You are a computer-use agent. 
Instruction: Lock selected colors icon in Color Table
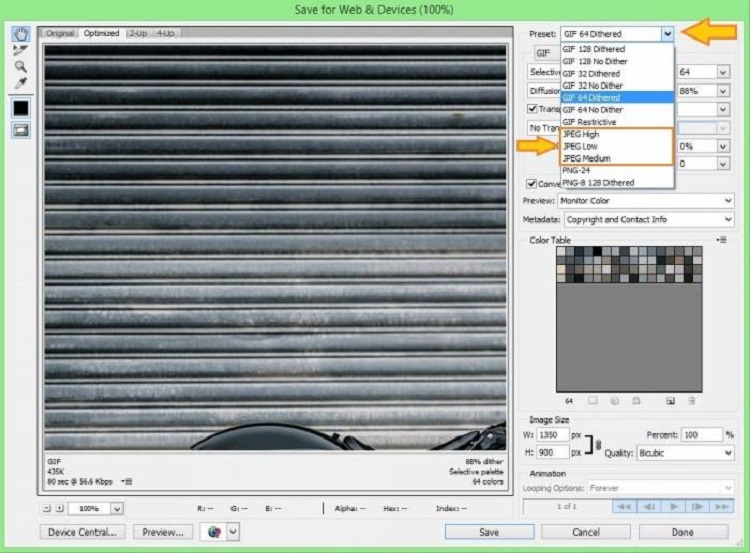tap(636, 400)
